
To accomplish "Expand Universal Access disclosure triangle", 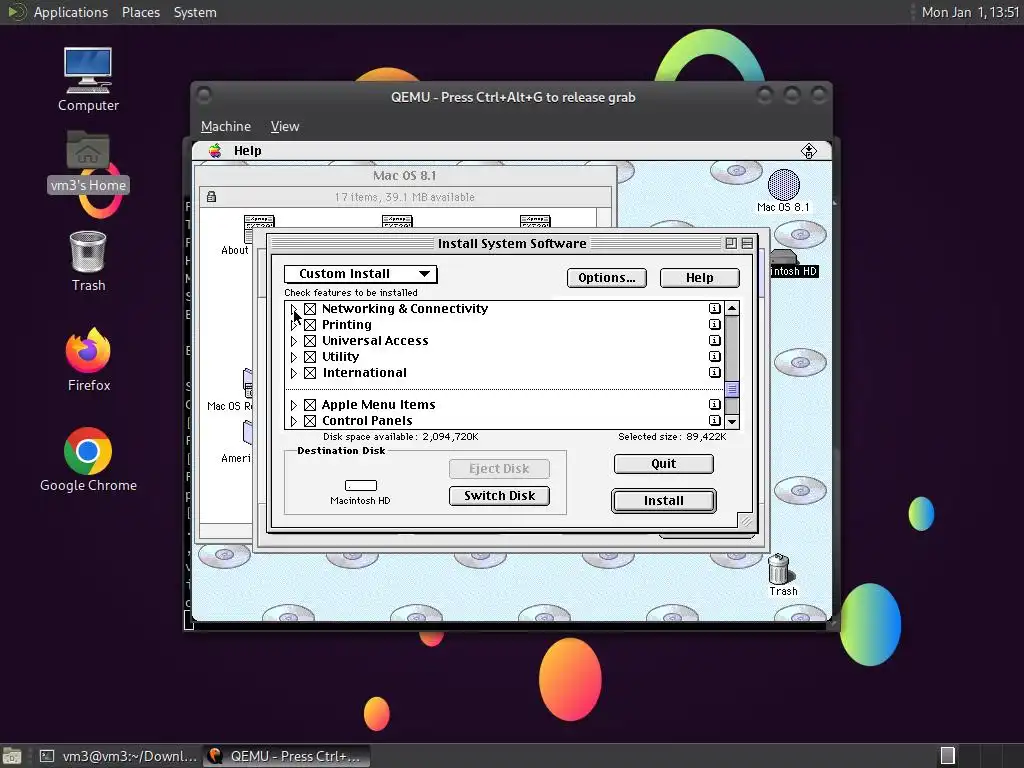I will point(293,341).
